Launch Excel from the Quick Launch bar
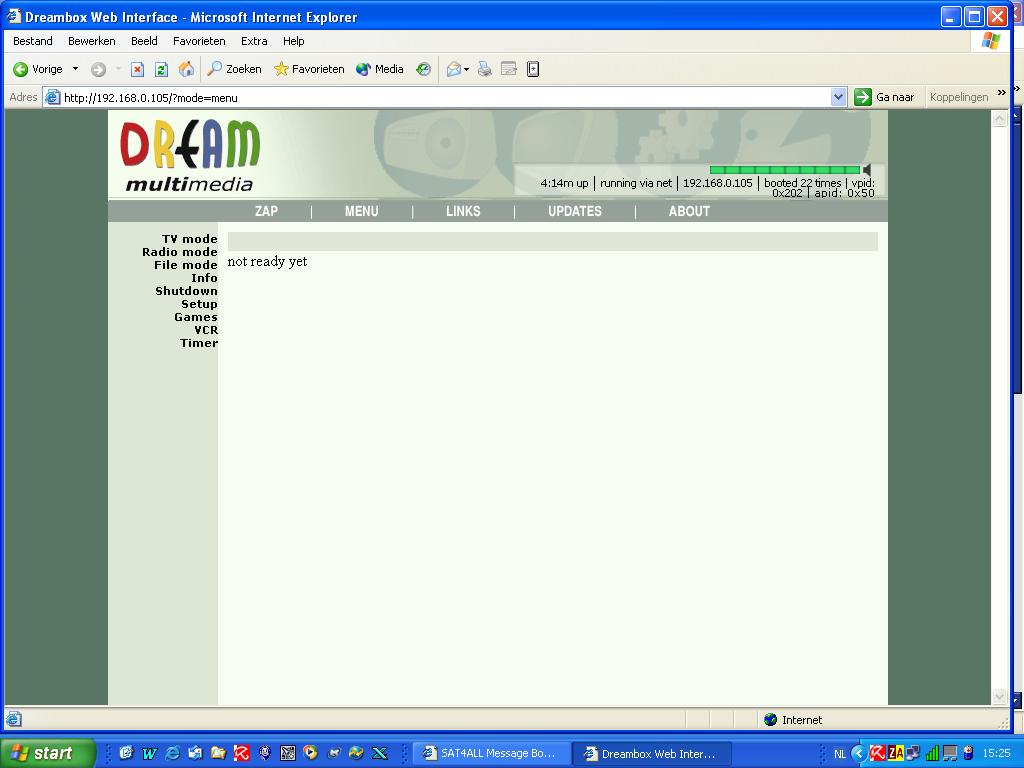1024x768 pixels. click(379, 754)
